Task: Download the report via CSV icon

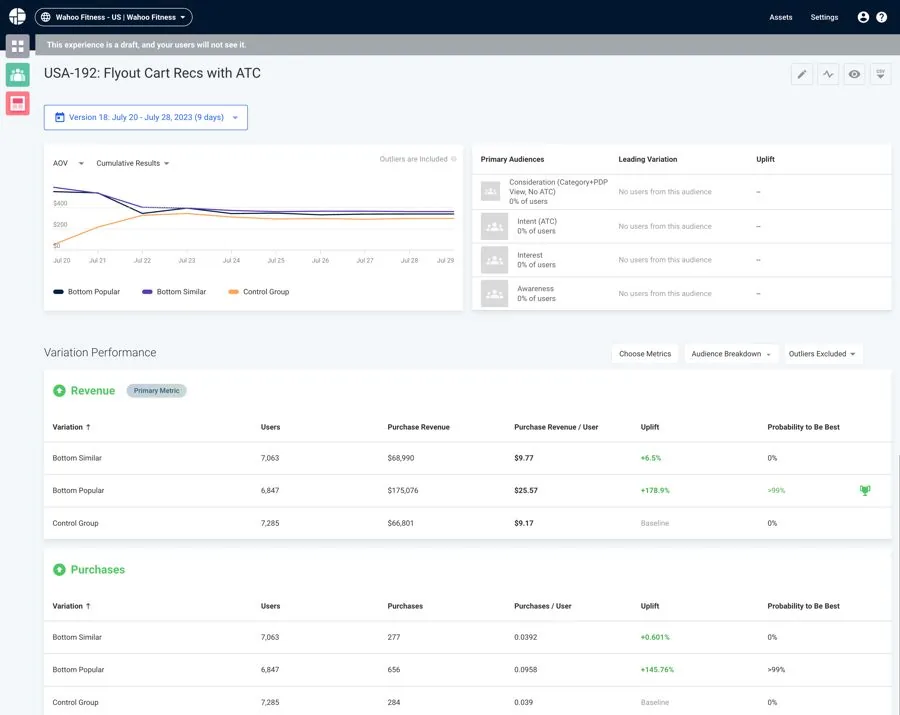Action: 880,74
